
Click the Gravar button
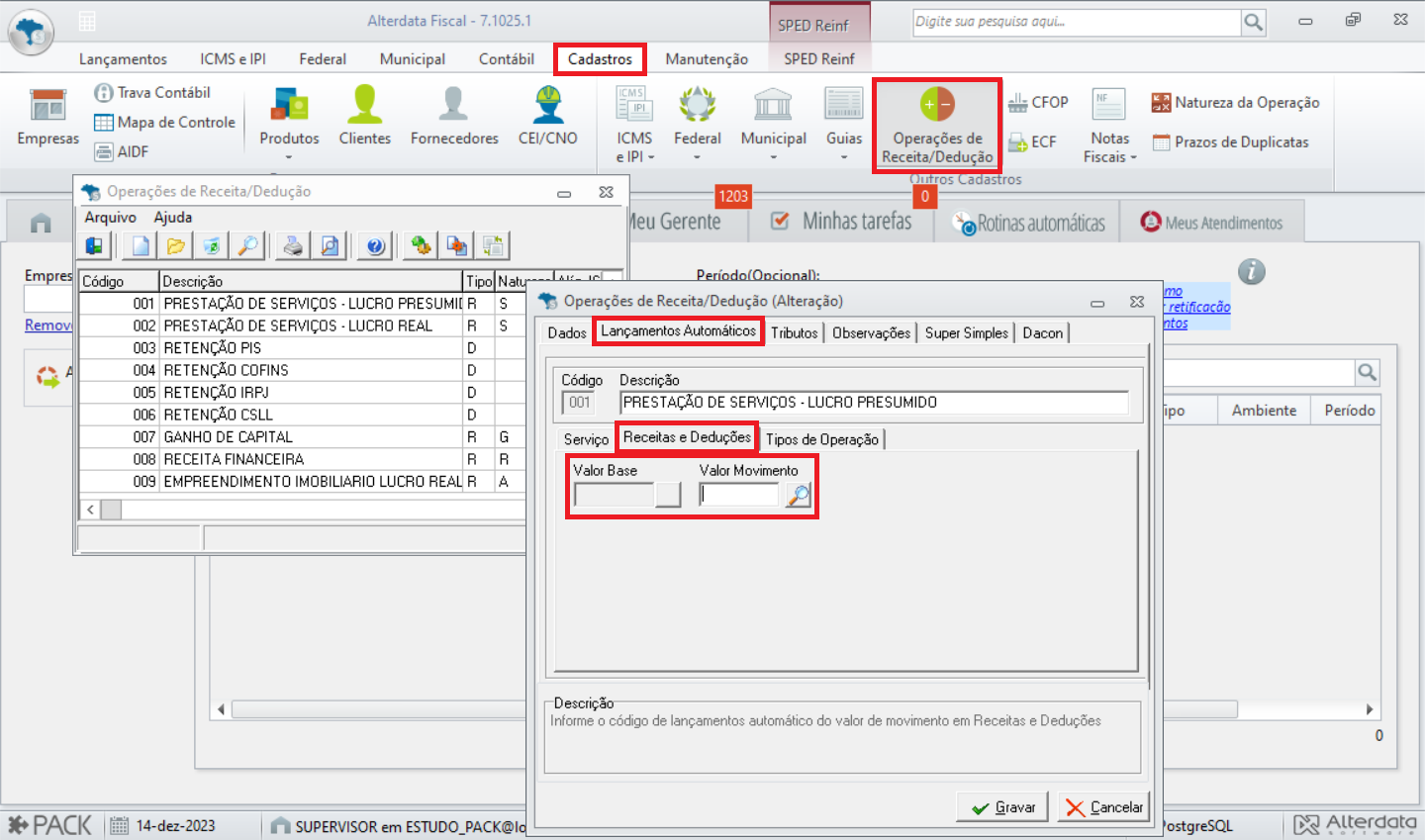point(1003,807)
